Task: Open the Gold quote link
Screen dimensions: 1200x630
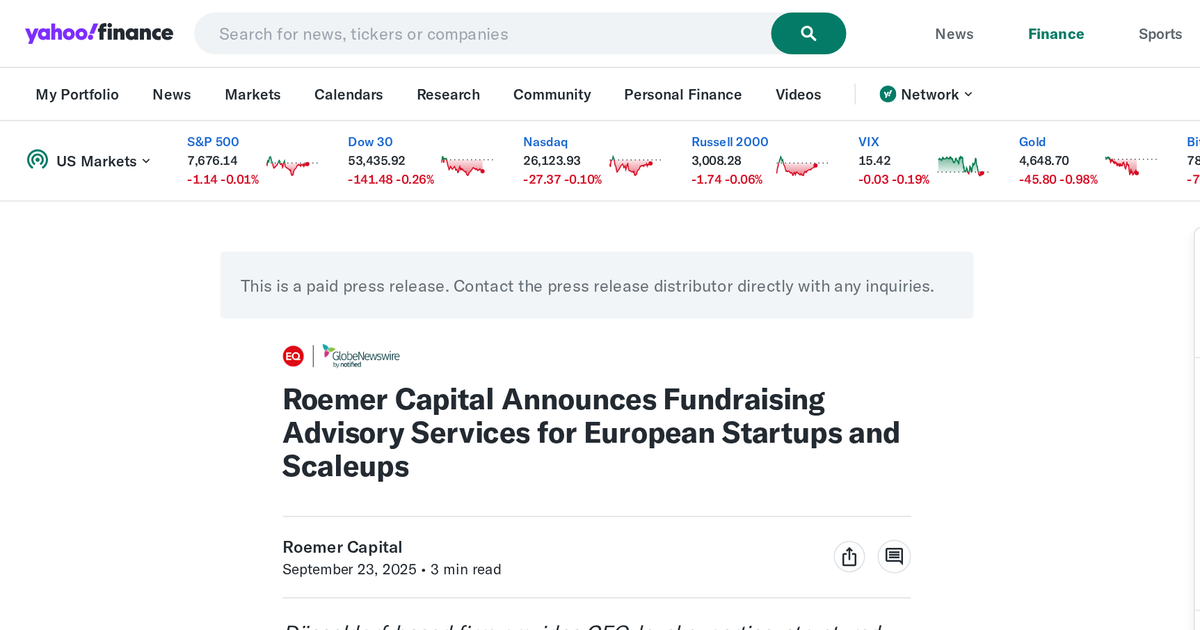Action: (1032, 142)
